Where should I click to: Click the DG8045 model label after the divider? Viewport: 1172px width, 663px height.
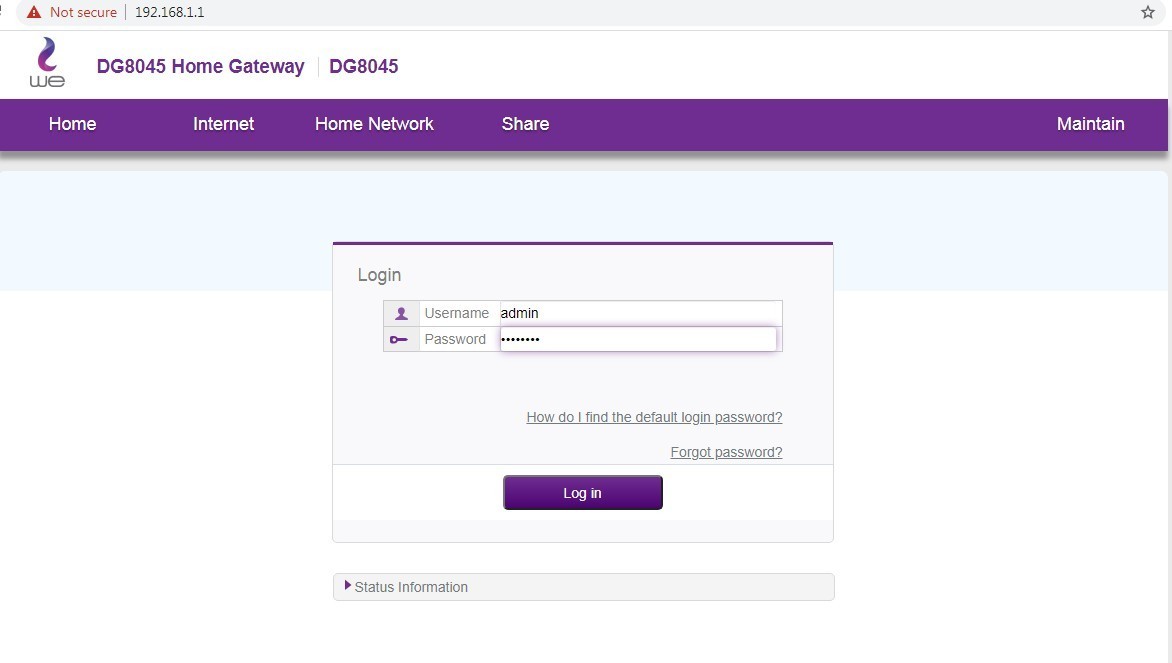[x=363, y=67]
